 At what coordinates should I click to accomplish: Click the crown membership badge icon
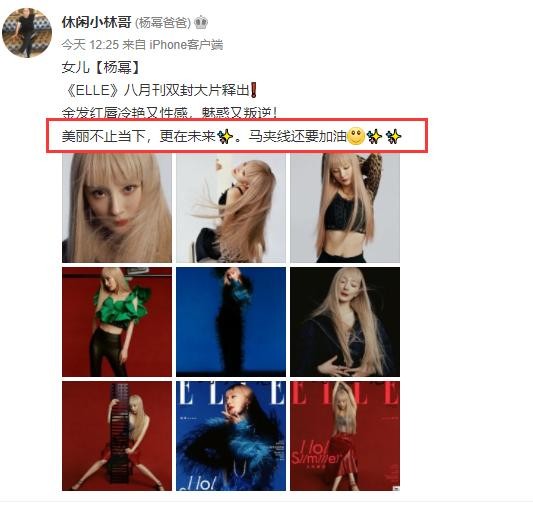click(x=201, y=23)
